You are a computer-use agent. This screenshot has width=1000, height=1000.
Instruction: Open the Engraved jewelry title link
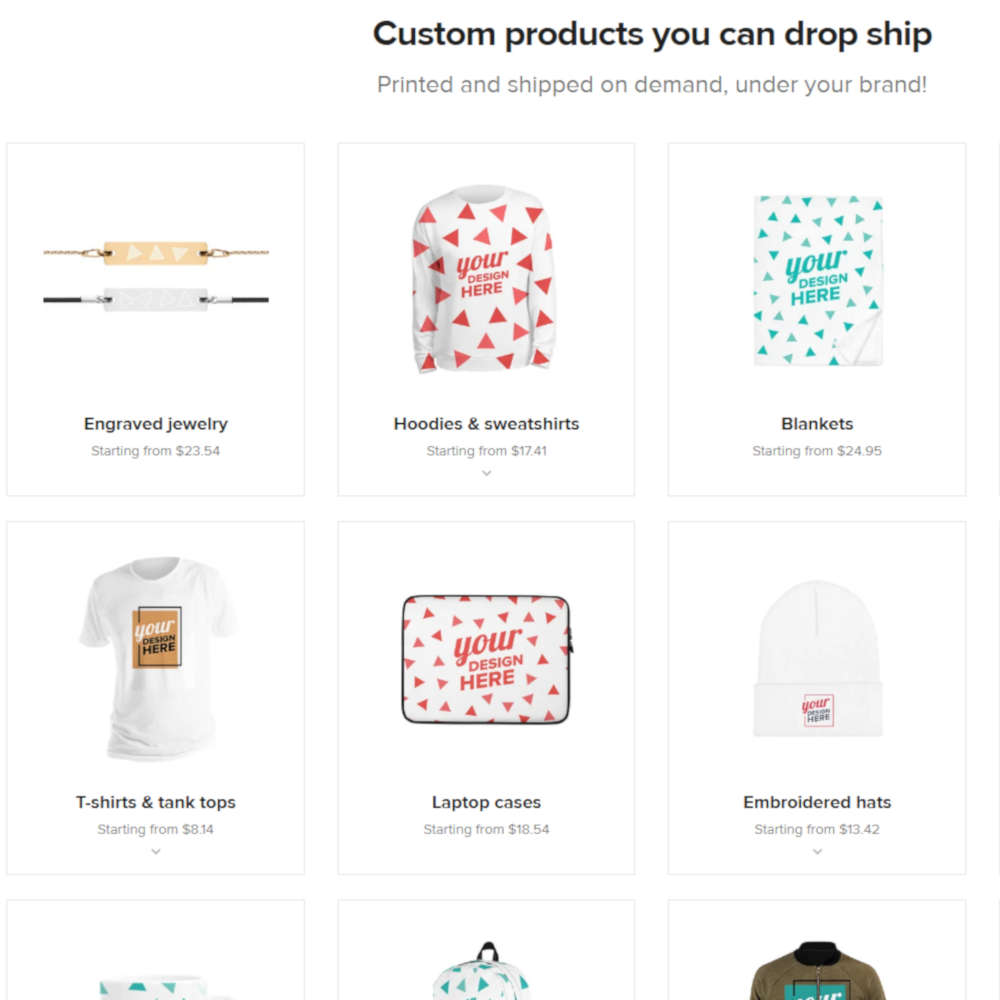point(156,424)
